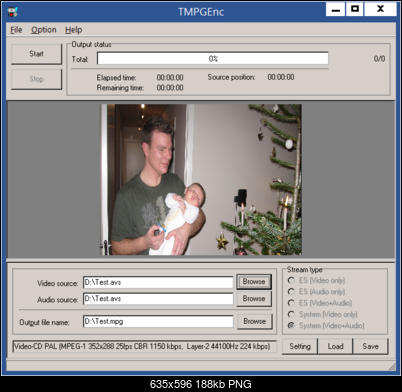Browse for the Audio source file

(x=254, y=299)
